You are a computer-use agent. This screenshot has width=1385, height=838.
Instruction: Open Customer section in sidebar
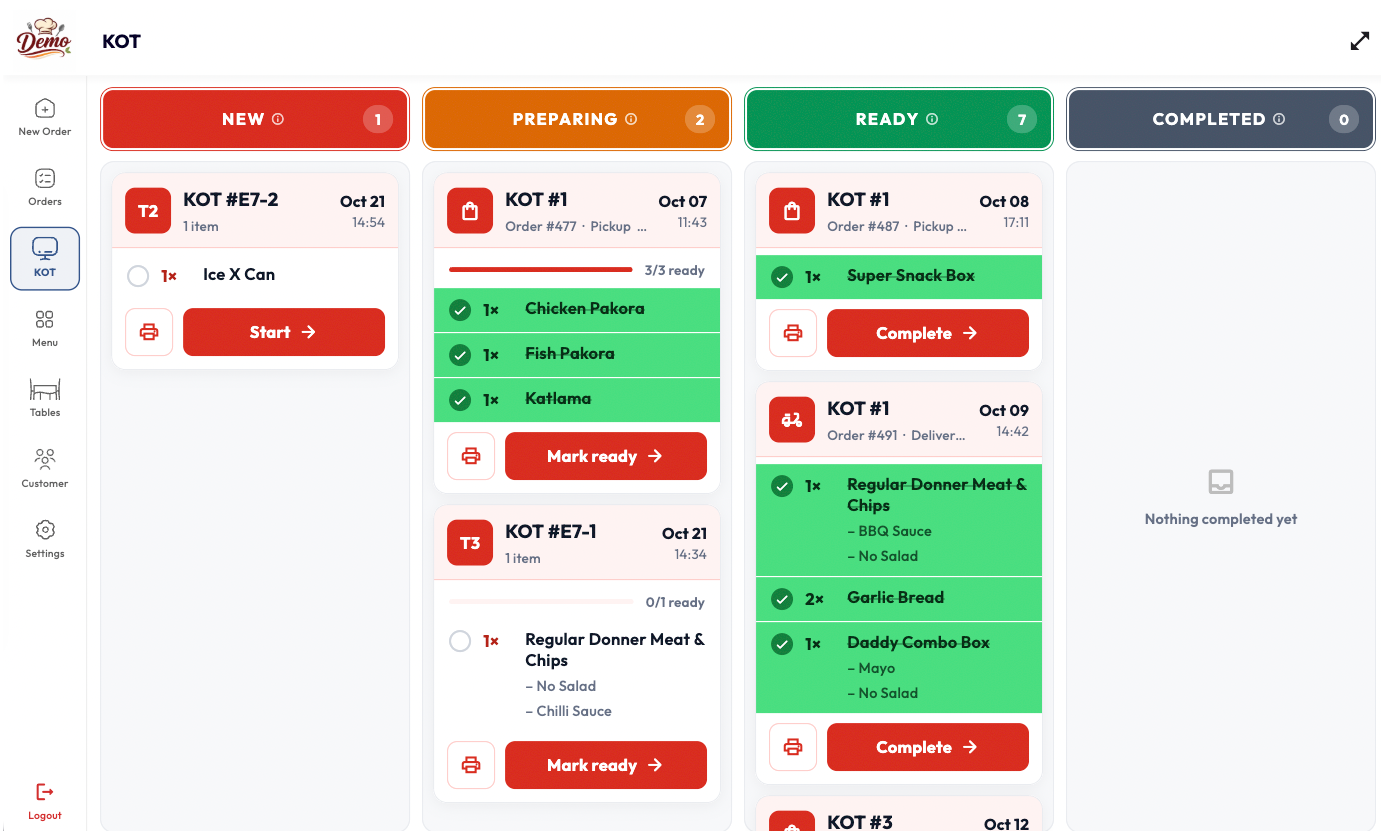tap(45, 469)
